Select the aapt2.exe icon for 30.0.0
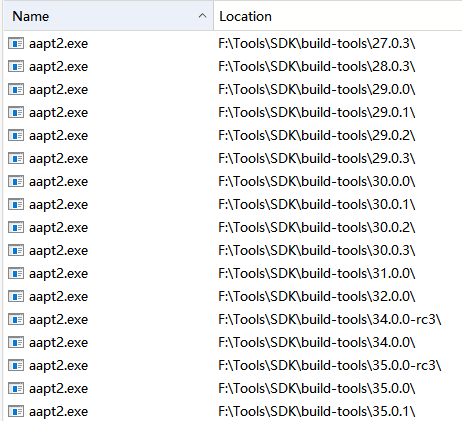Viewport: 462px width, 421px height. tap(16, 181)
